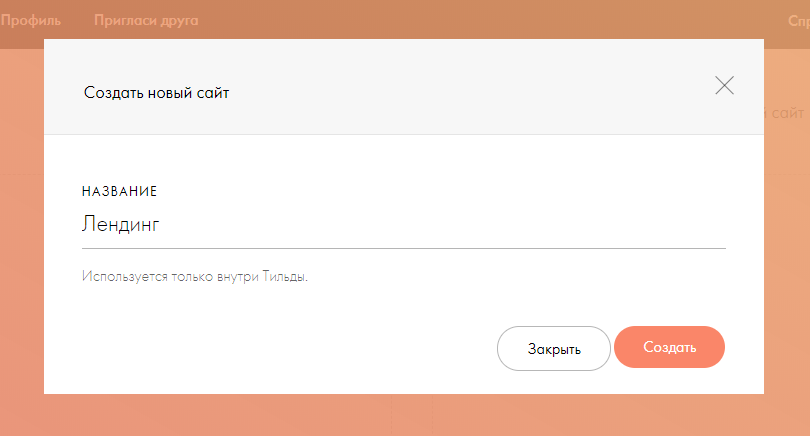
Task: Open the partially visible Спр menu item
Action: coord(799,21)
